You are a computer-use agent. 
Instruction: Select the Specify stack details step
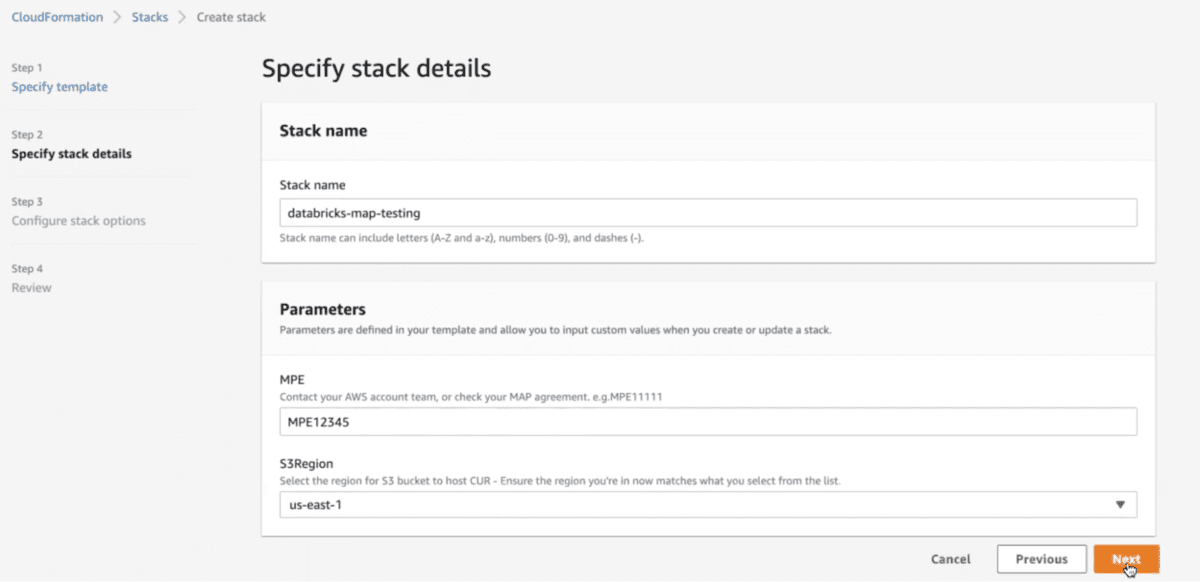(x=71, y=154)
